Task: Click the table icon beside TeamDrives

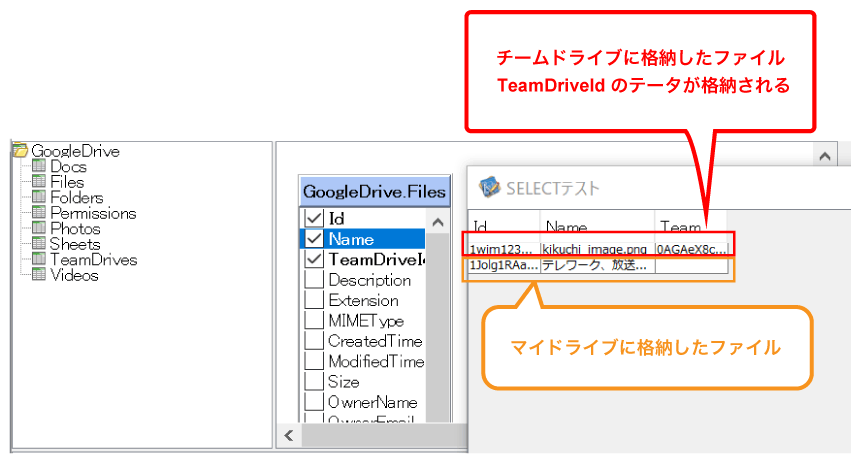Action: pyautogui.click(x=39, y=259)
